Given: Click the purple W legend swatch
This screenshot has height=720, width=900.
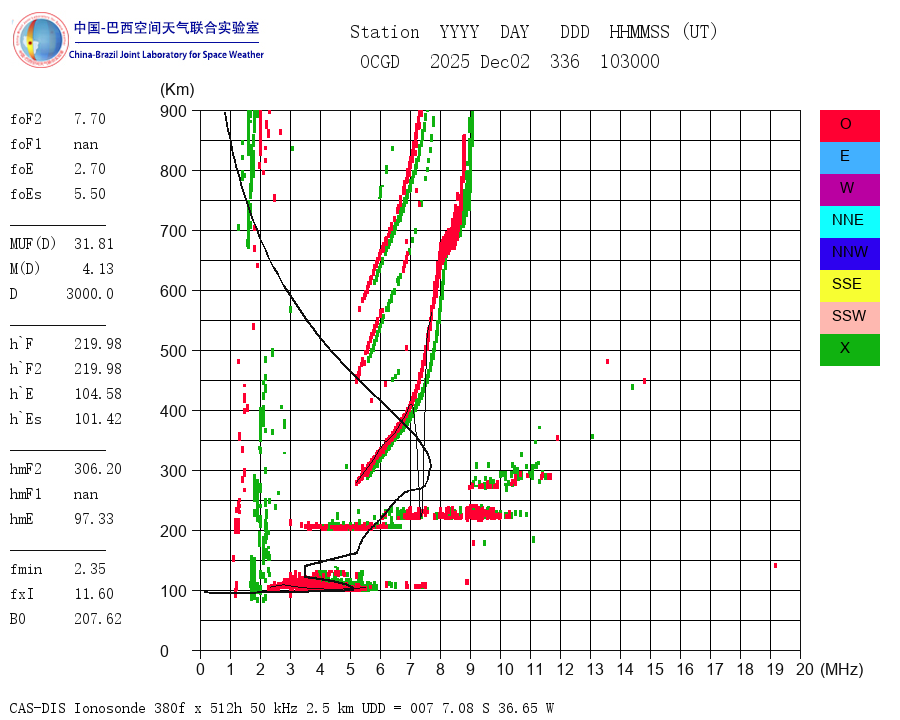Looking at the screenshot, I should (x=849, y=190).
